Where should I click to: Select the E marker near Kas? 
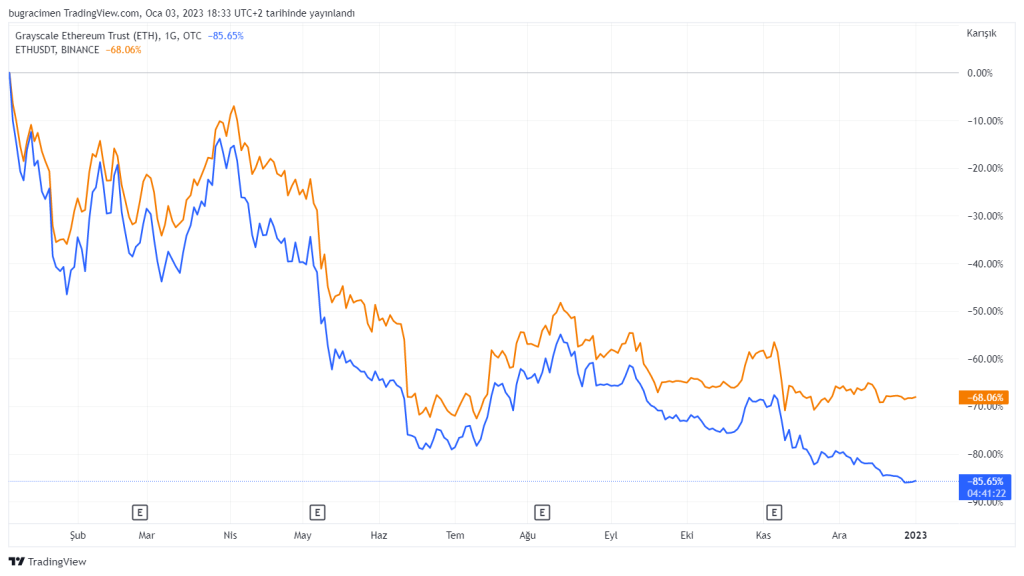click(x=773, y=513)
